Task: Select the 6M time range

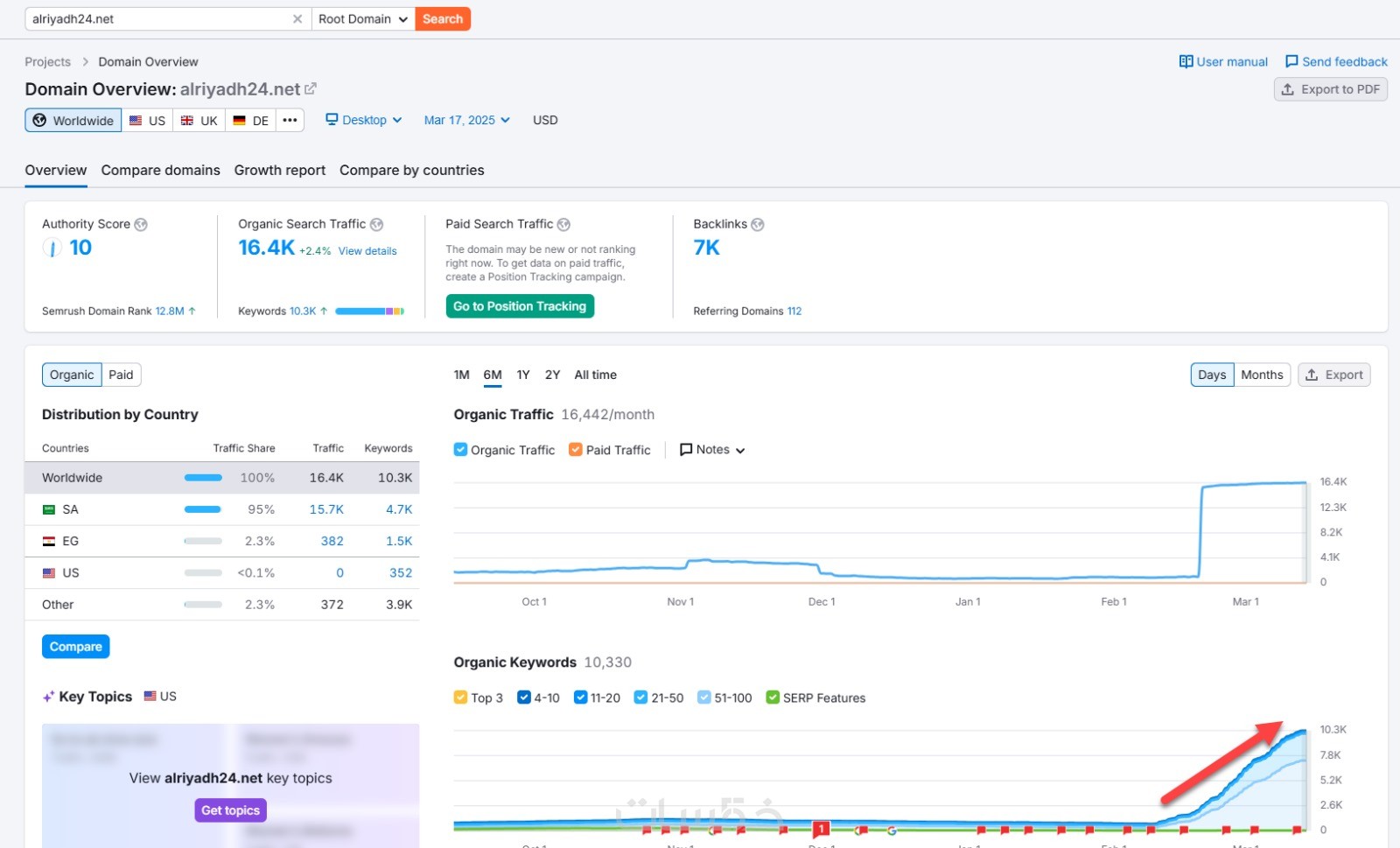Action: click(493, 375)
